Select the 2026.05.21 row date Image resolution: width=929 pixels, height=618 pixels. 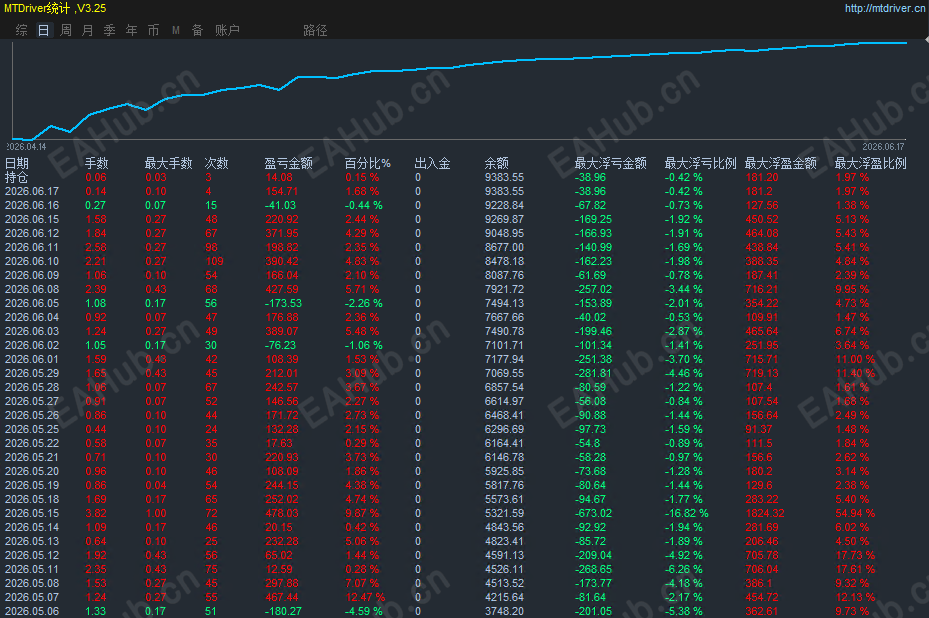click(x=32, y=457)
